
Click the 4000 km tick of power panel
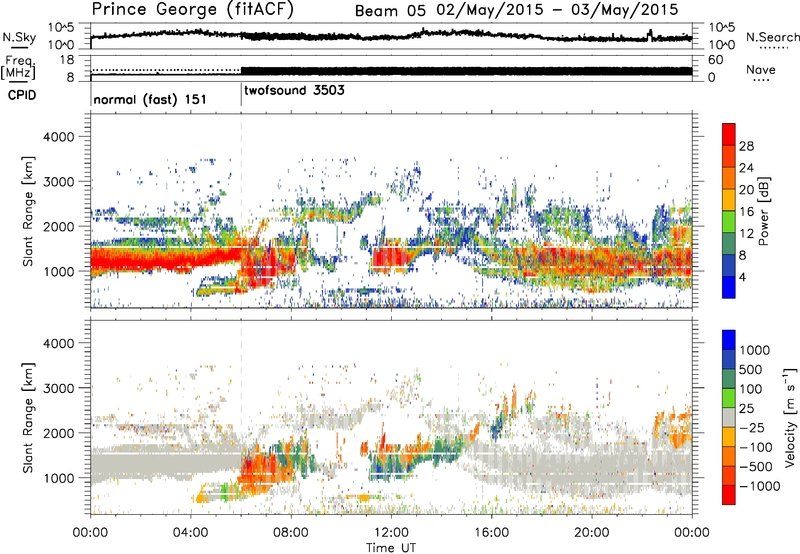59,137
